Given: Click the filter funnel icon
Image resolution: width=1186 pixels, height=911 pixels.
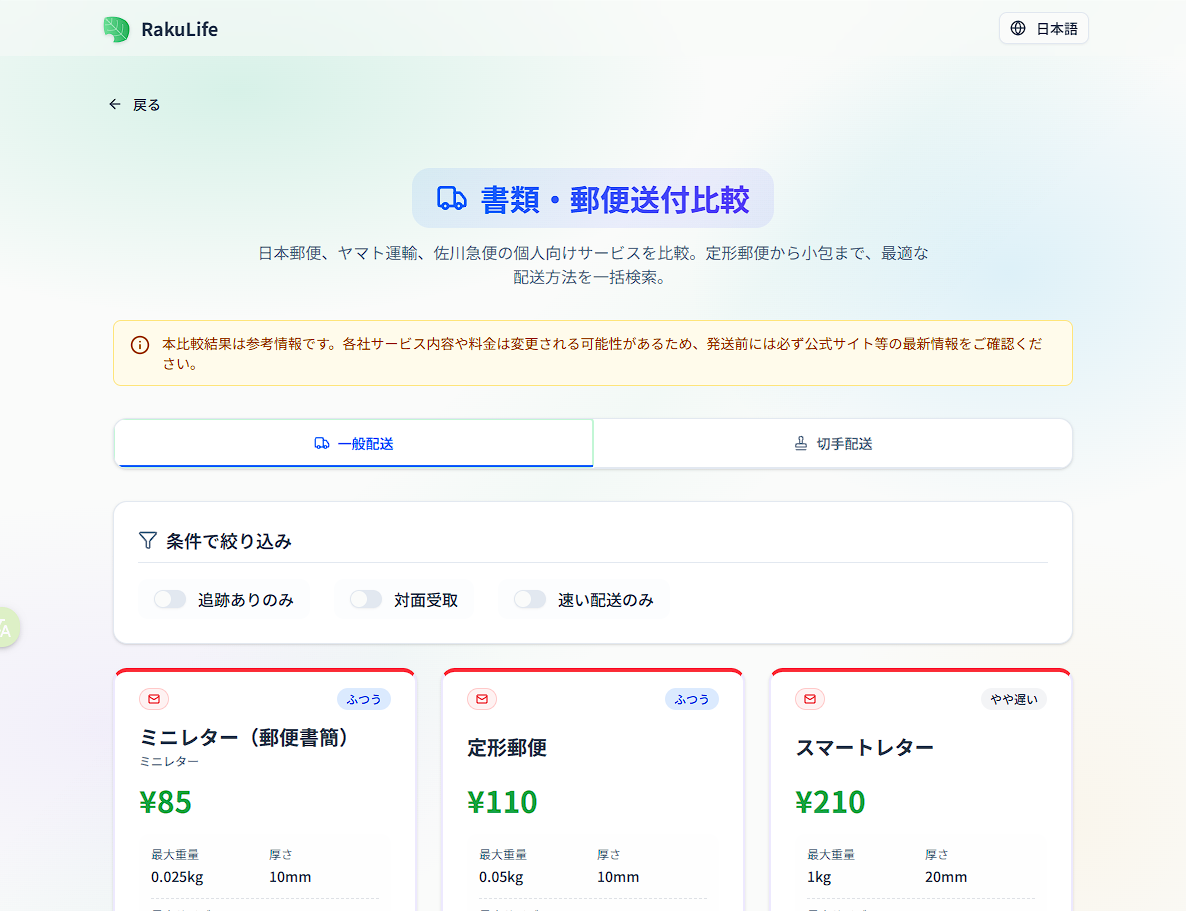Looking at the screenshot, I should [x=148, y=541].
